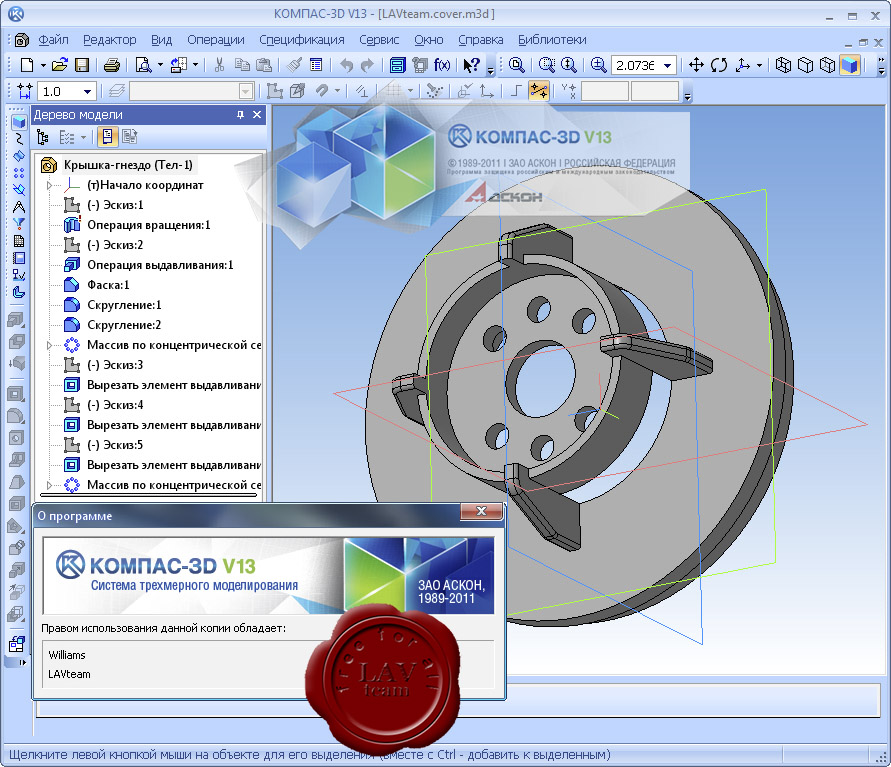Switch to wireframe display mode
Screen dimensions: 891x767
pyautogui.click(x=783, y=65)
